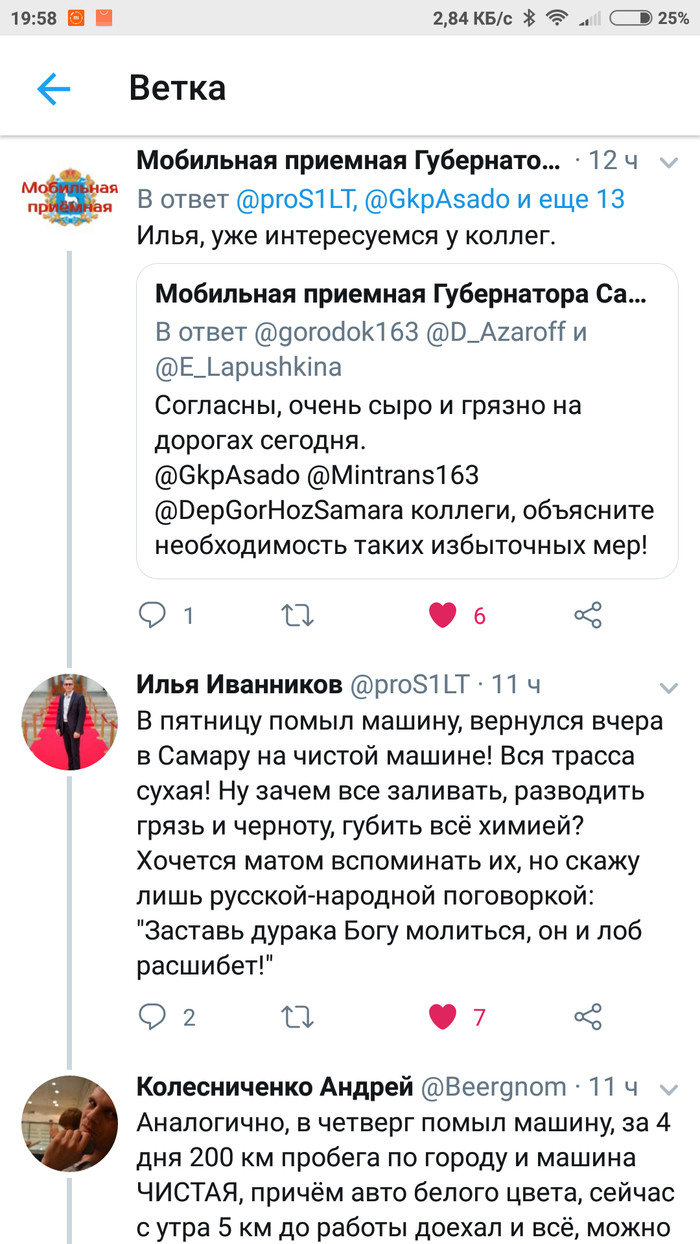Reply to the Мобильная приемная tweet

point(152,615)
